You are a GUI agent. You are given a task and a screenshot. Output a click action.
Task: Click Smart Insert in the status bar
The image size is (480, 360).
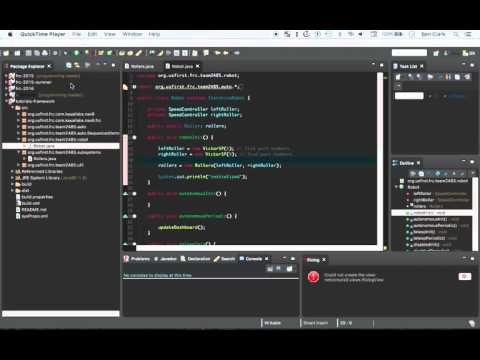316,323
